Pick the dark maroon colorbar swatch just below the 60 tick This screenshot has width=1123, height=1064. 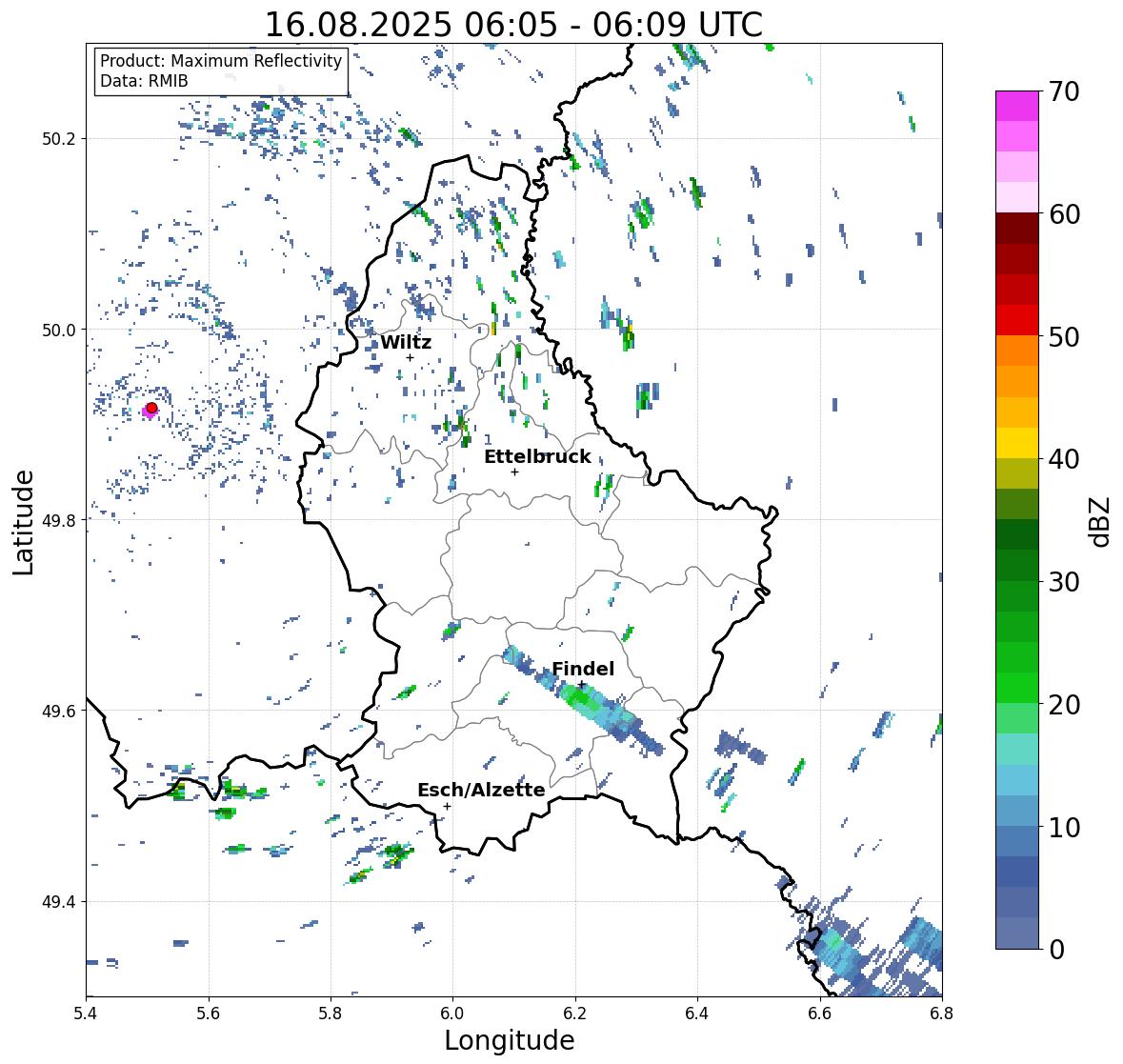1017,229
